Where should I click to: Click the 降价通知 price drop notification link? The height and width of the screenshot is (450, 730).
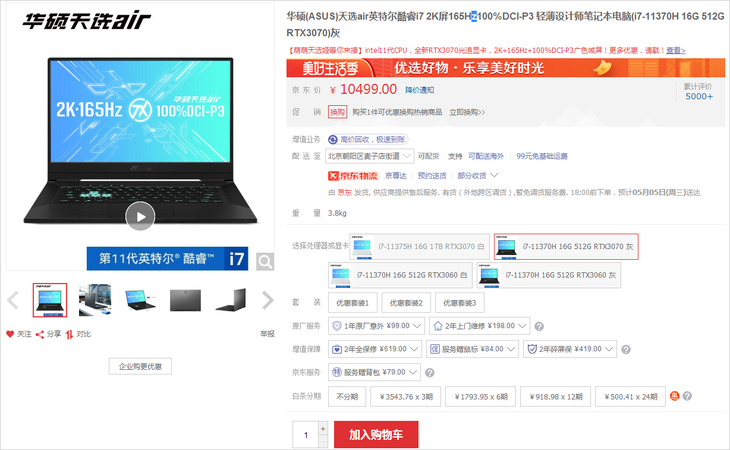tap(405, 89)
